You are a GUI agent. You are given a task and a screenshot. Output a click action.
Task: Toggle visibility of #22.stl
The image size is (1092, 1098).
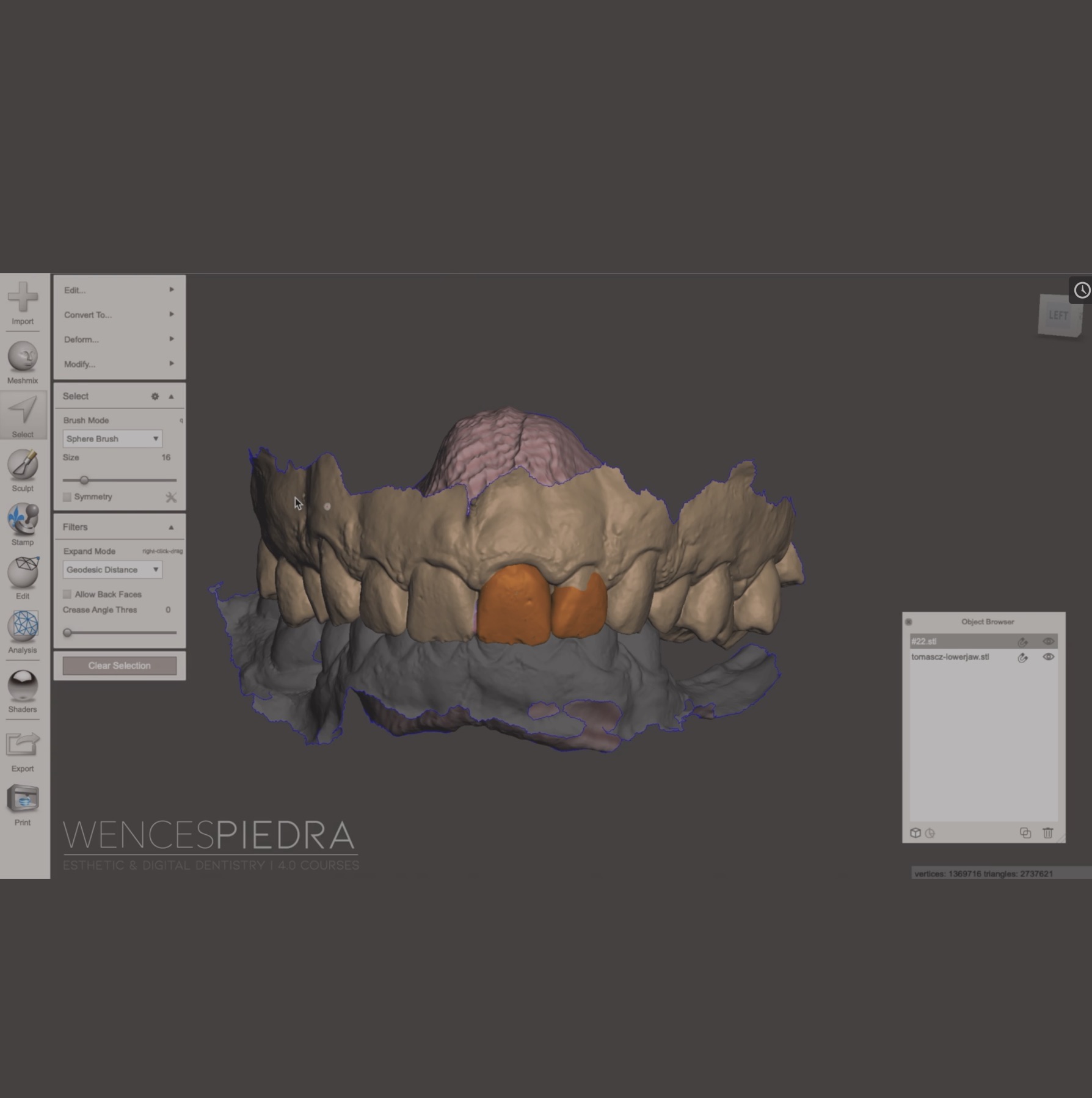(1049, 641)
